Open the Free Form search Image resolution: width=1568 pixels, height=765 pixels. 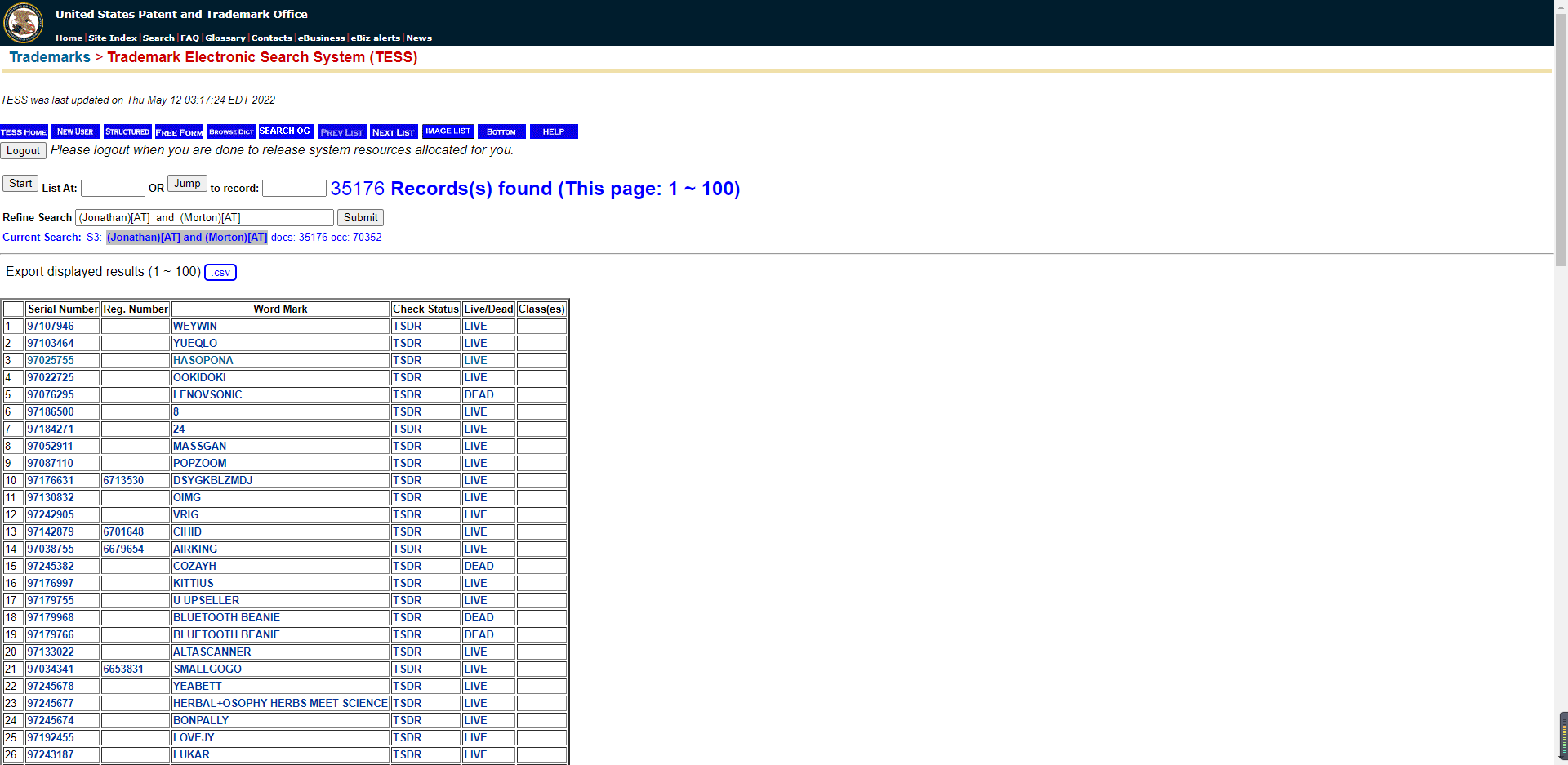tap(179, 132)
